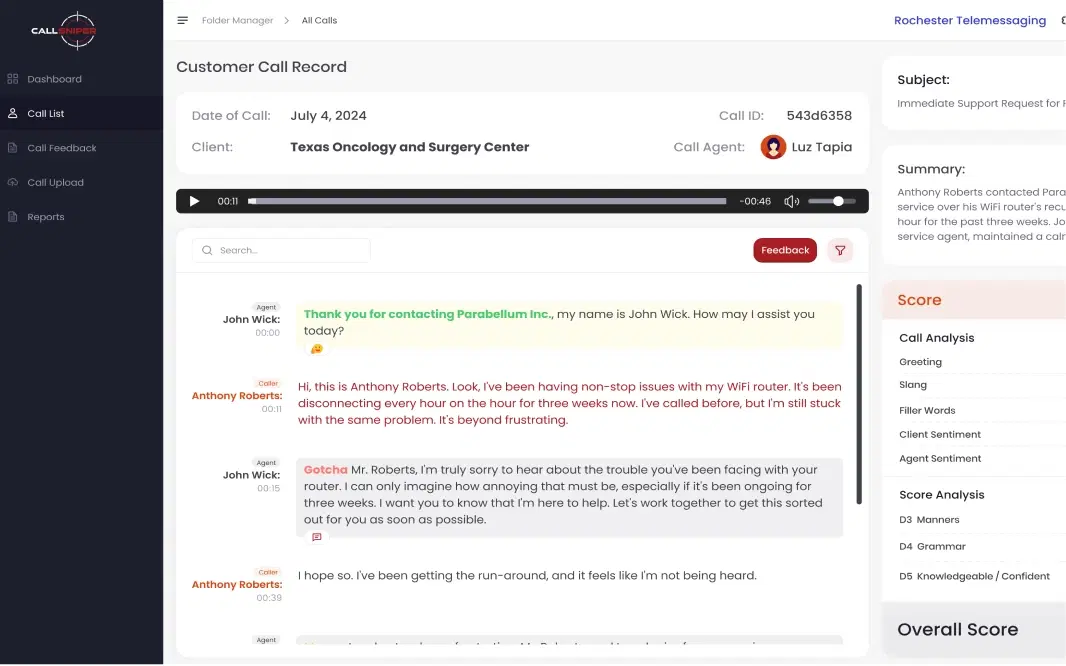Open the Feedback button
Viewport: 1066px width, 666px height.
pos(785,250)
